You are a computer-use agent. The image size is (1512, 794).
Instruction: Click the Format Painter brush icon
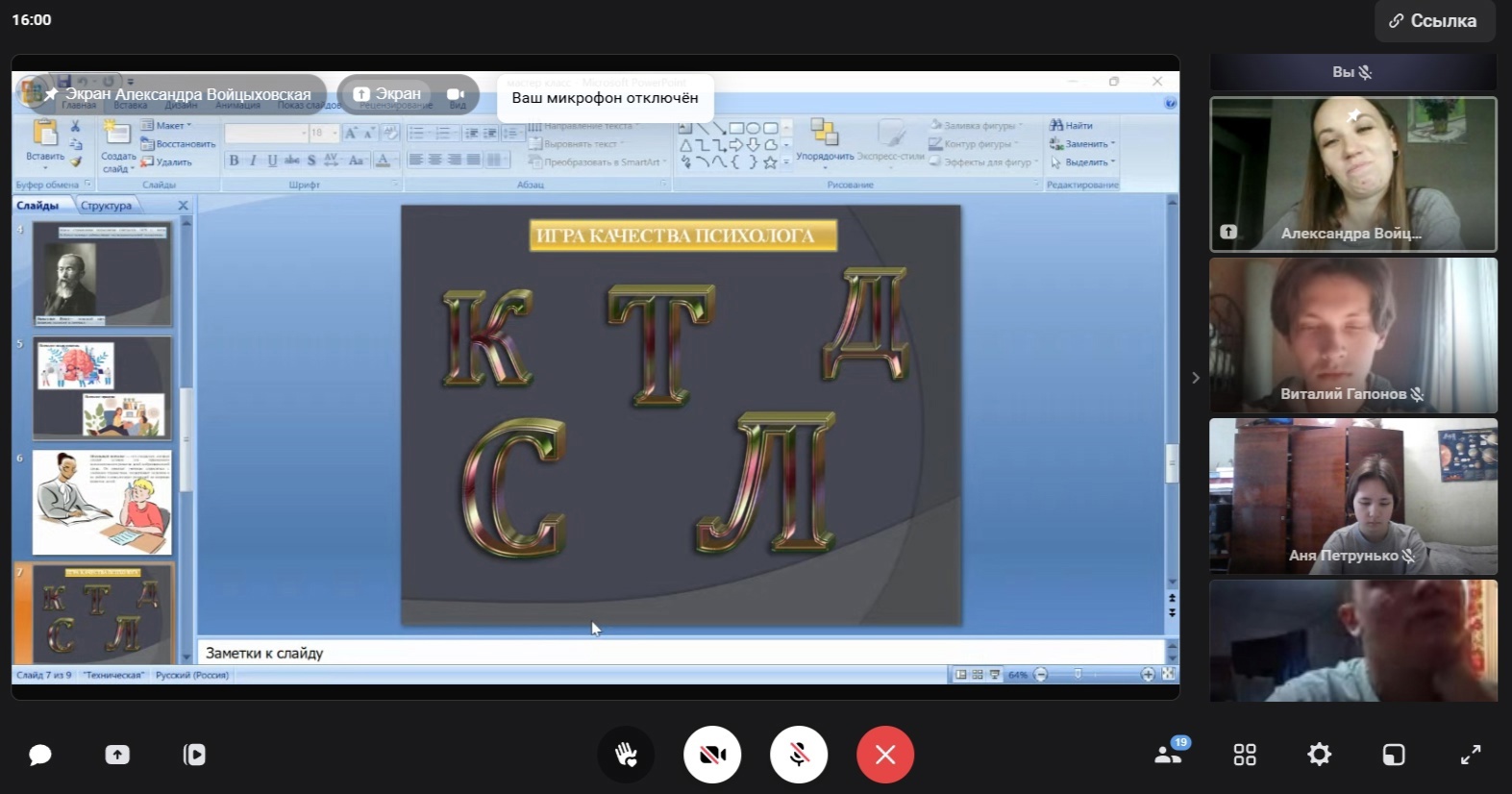[x=75, y=161]
